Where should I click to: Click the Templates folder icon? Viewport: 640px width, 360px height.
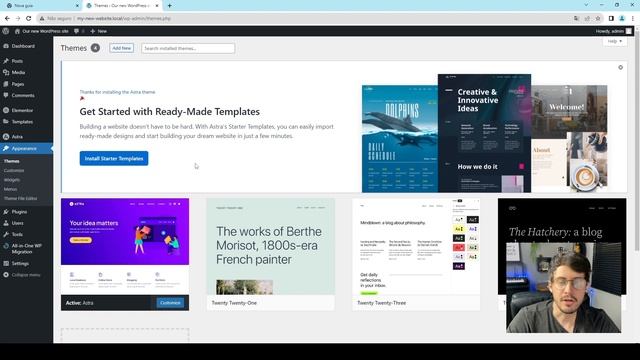click(x=6, y=122)
